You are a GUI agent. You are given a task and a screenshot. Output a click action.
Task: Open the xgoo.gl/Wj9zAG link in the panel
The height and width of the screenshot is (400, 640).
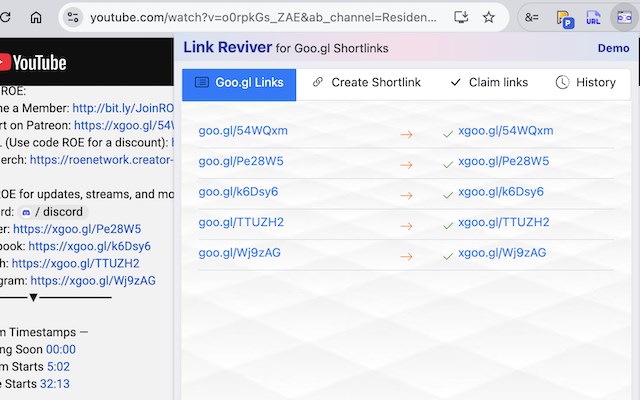coord(502,253)
